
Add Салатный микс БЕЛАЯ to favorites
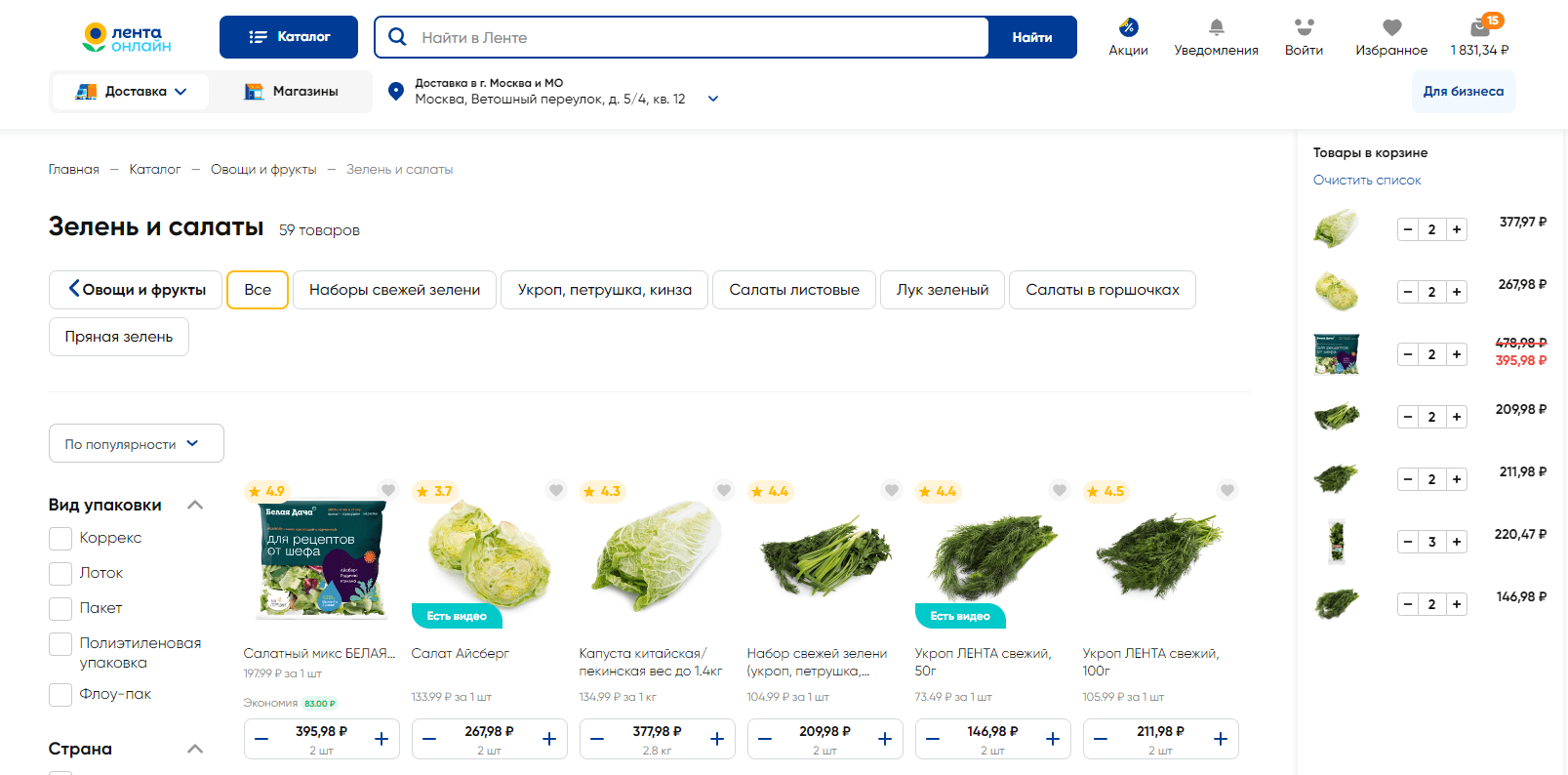point(388,490)
